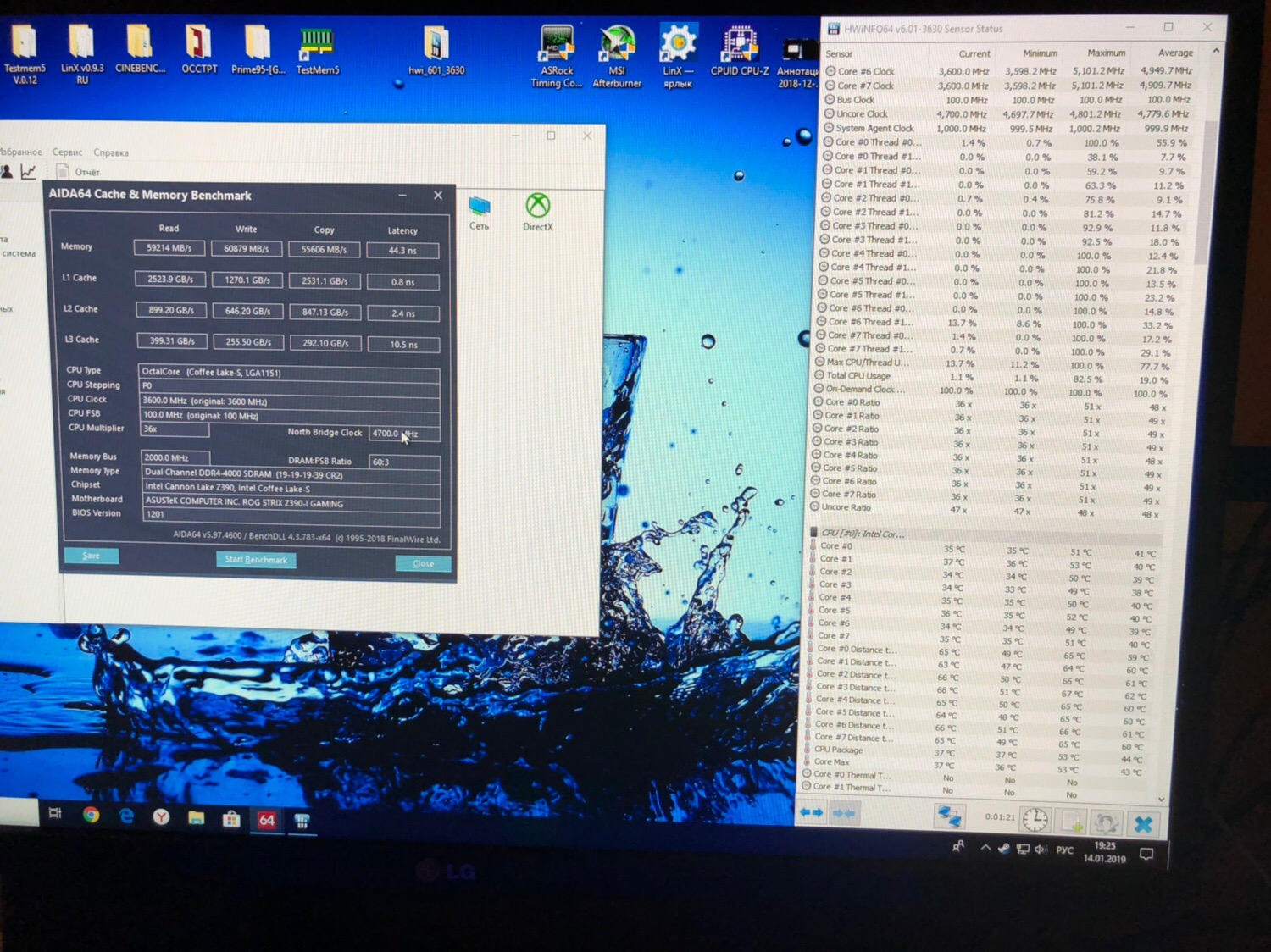
Task: Click the blue X icon in HWiNFO toolbar
Action: (x=1143, y=824)
